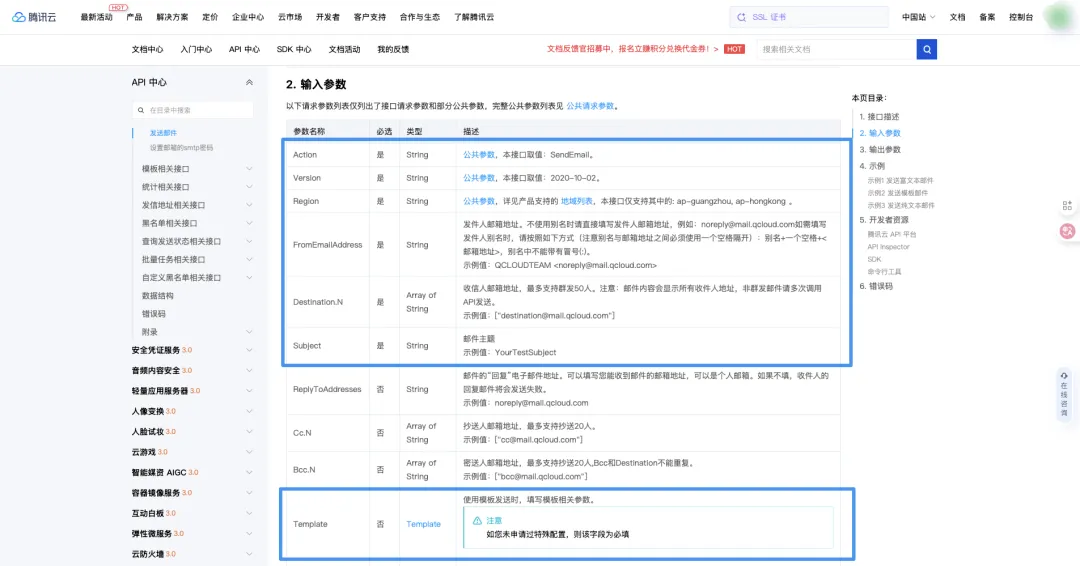Open 最新活动 in top navigation
This screenshot has width=1080, height=566.
(96, 17)
